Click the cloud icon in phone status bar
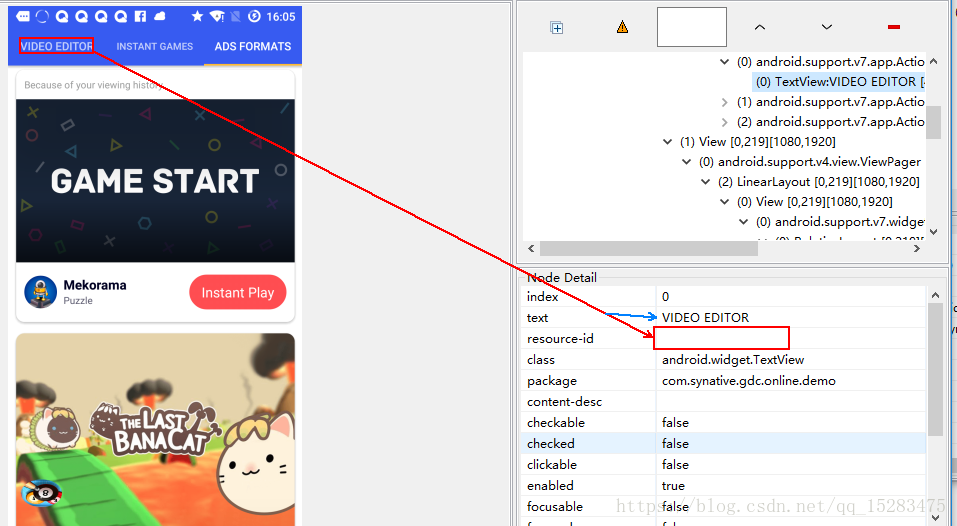Viewport: 957px width, 526px height. pos(160,16)
